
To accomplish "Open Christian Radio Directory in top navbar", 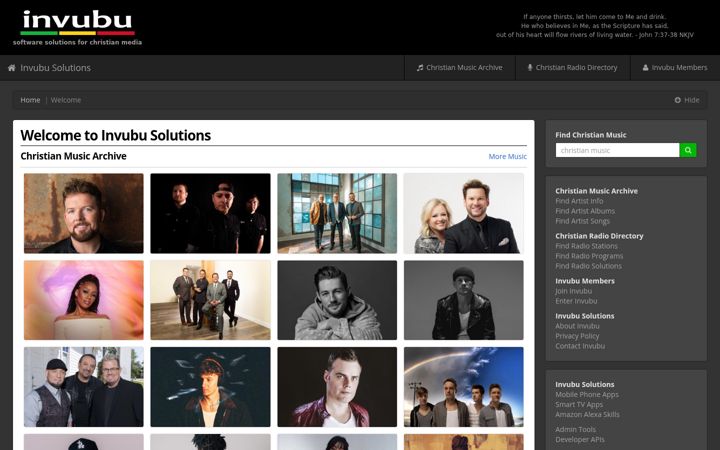I will point(573,68).
